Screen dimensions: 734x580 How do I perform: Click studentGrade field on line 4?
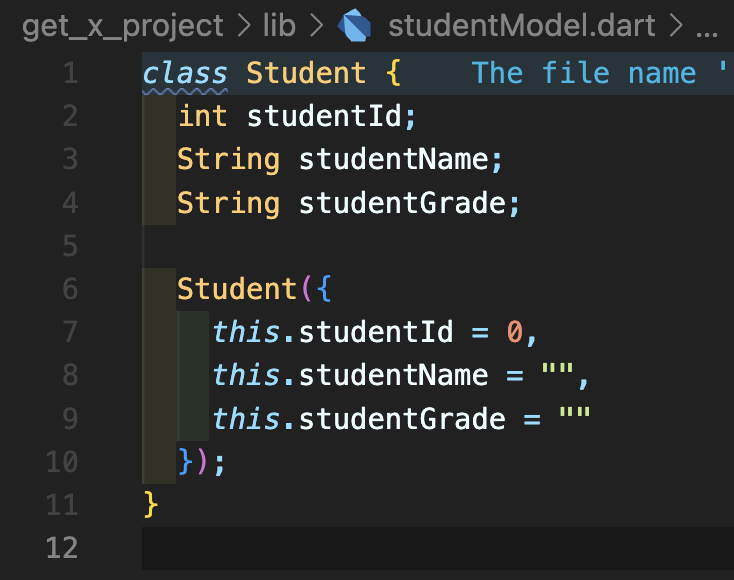coord(403,204)
